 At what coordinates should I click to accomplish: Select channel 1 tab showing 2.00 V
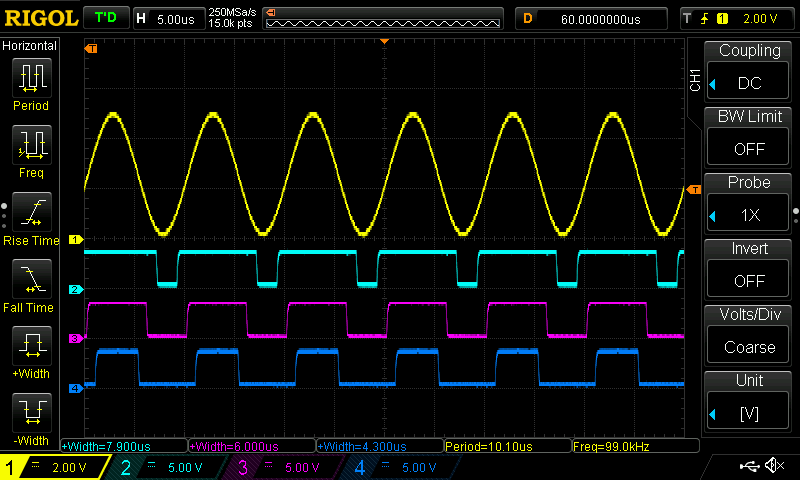(x=55, y=467)
